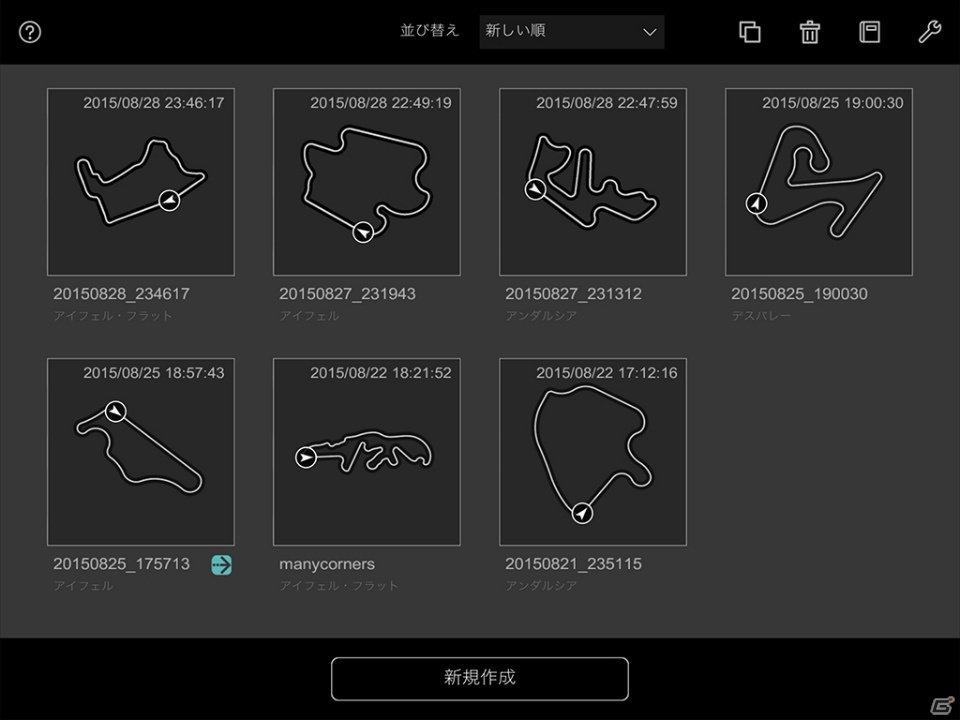960x720 pixels.
Task: Click the アンダルシア label under 20150821_235115
Action: tap(541, 586)
